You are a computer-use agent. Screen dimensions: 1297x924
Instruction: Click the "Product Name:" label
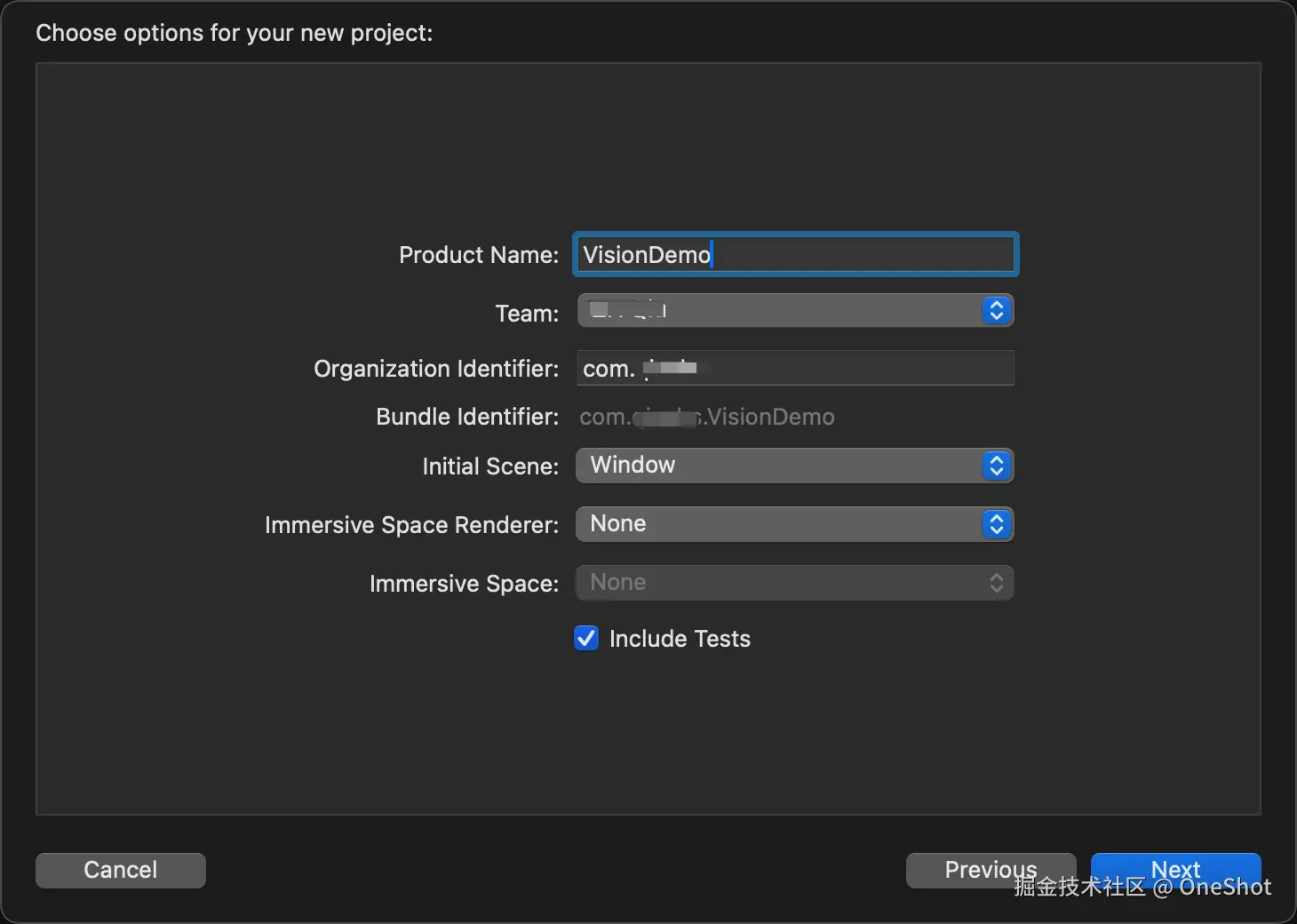(x=479, y=255)
